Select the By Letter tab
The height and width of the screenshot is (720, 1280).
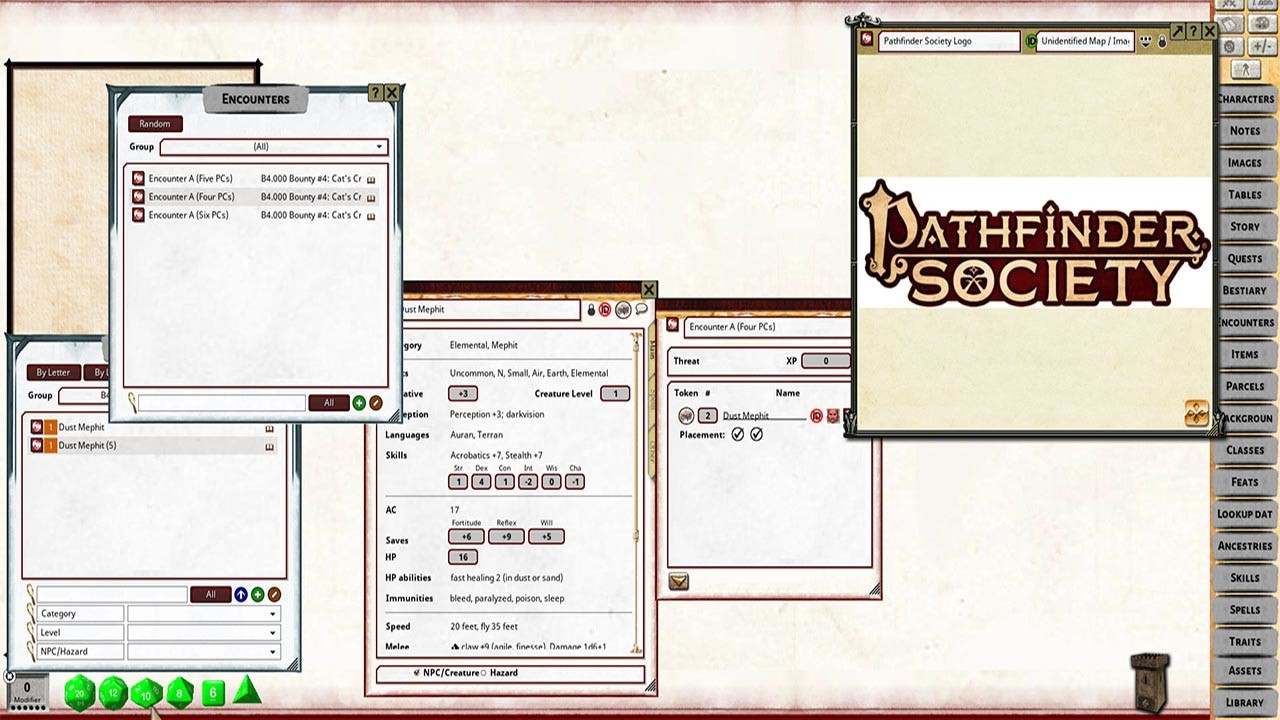[52, 372]
